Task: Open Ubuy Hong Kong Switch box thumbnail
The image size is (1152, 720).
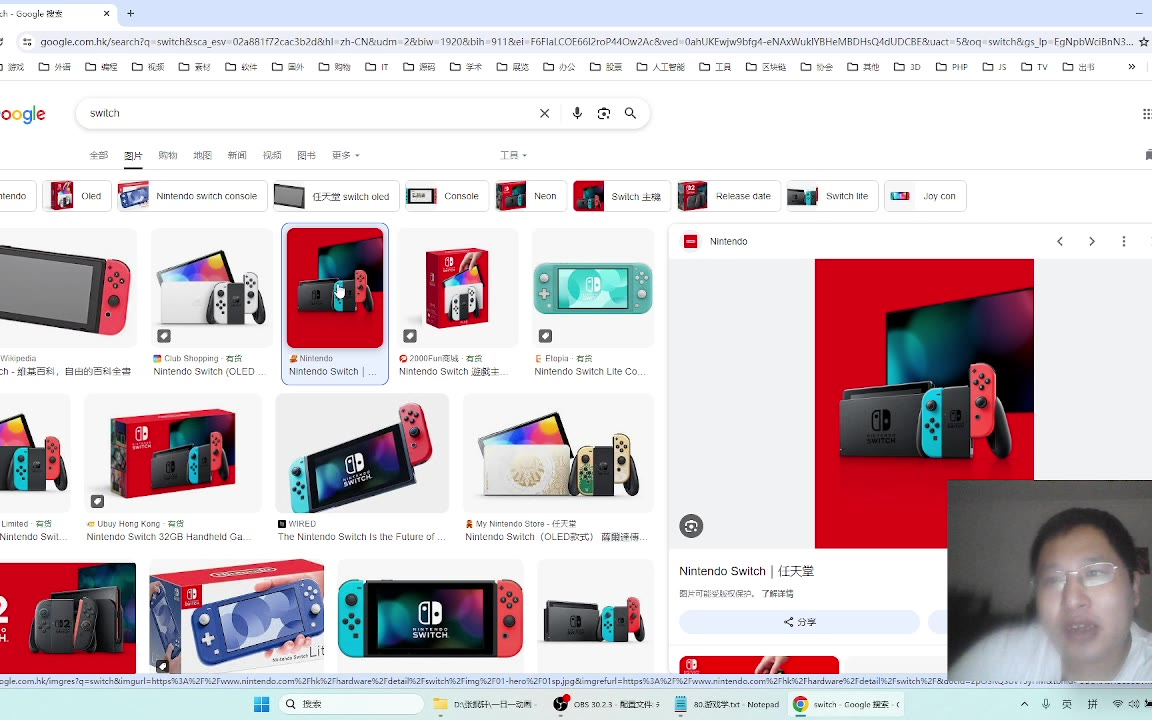Action: [x=173, y=453]
